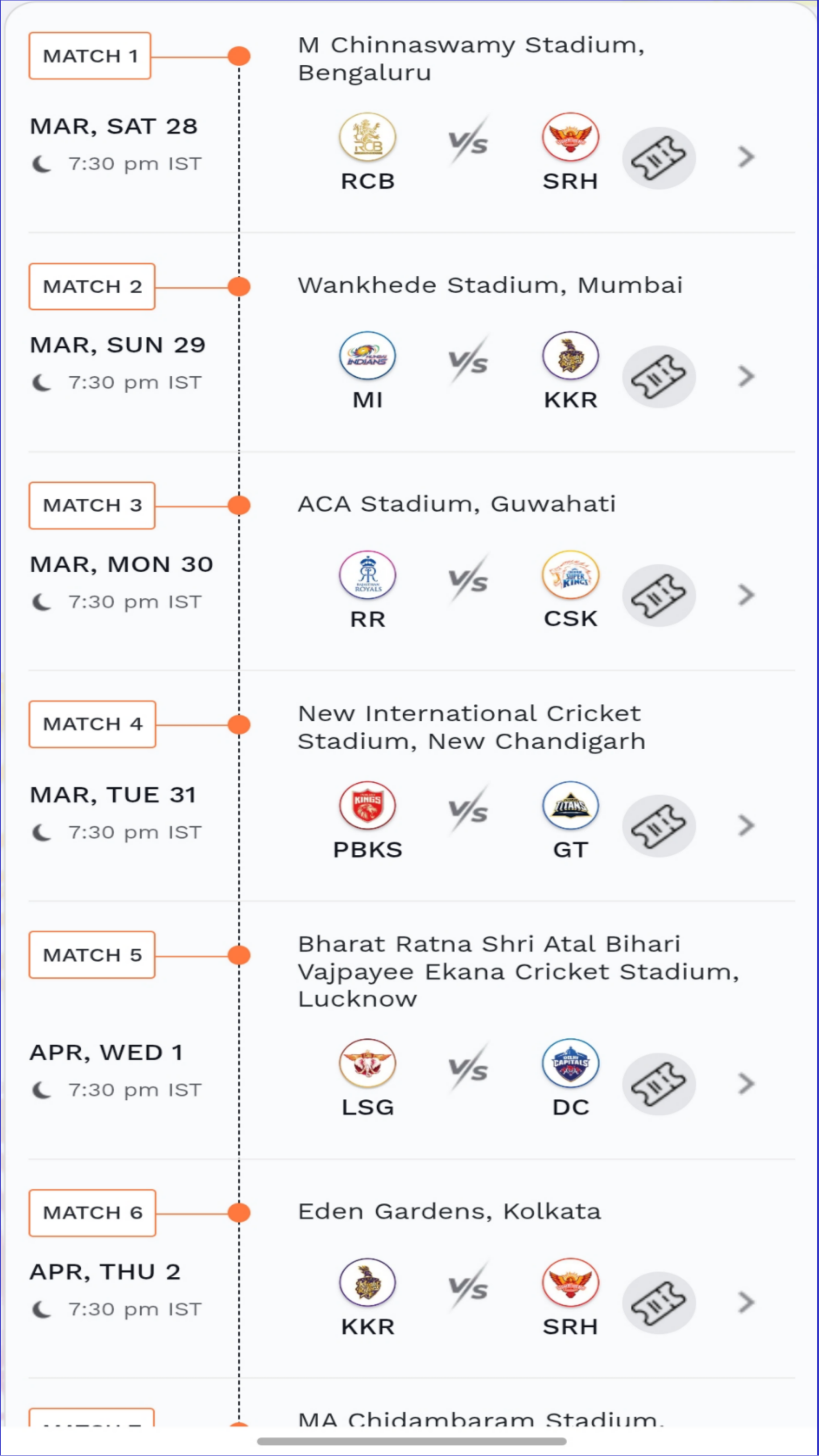Select the MATCH 6 label badge

[92, 1213]
